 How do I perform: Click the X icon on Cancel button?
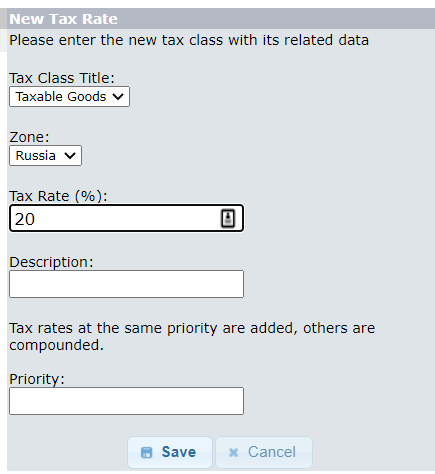tap(234, 453)
